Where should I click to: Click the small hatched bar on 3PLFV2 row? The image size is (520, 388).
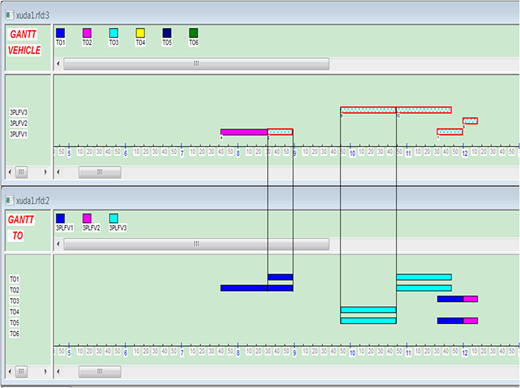pos(470,121)
